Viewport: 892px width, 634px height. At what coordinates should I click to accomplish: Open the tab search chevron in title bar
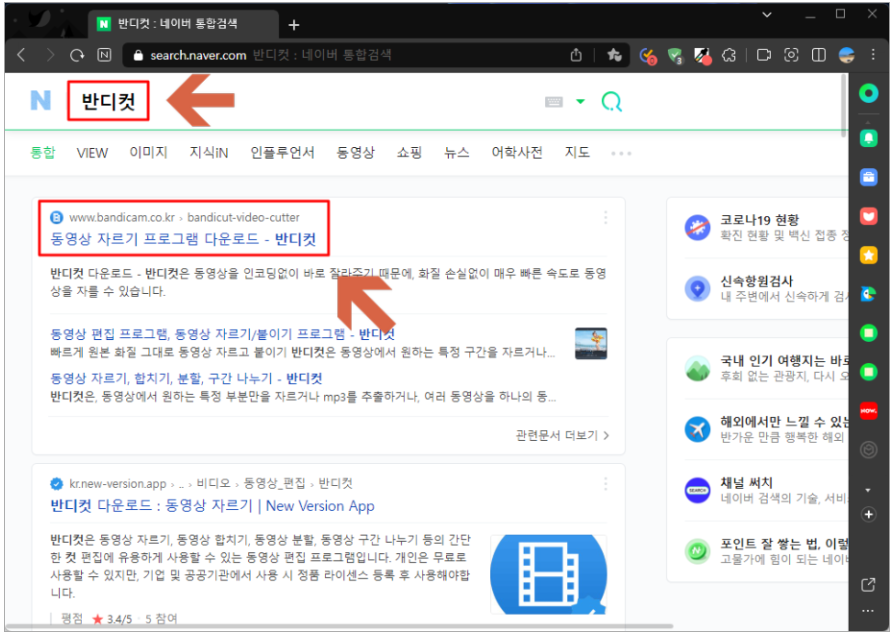767,14
